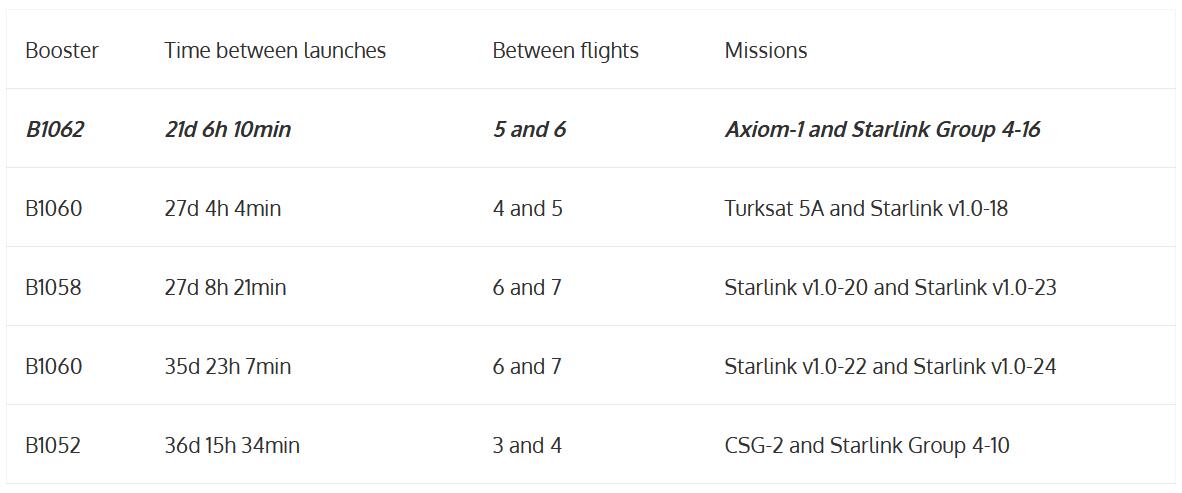Select the Starlink v1.0-22 and v1.0-24 mission cell
Viewport: 1182px width, 493px height.
(x=890, y=366)
